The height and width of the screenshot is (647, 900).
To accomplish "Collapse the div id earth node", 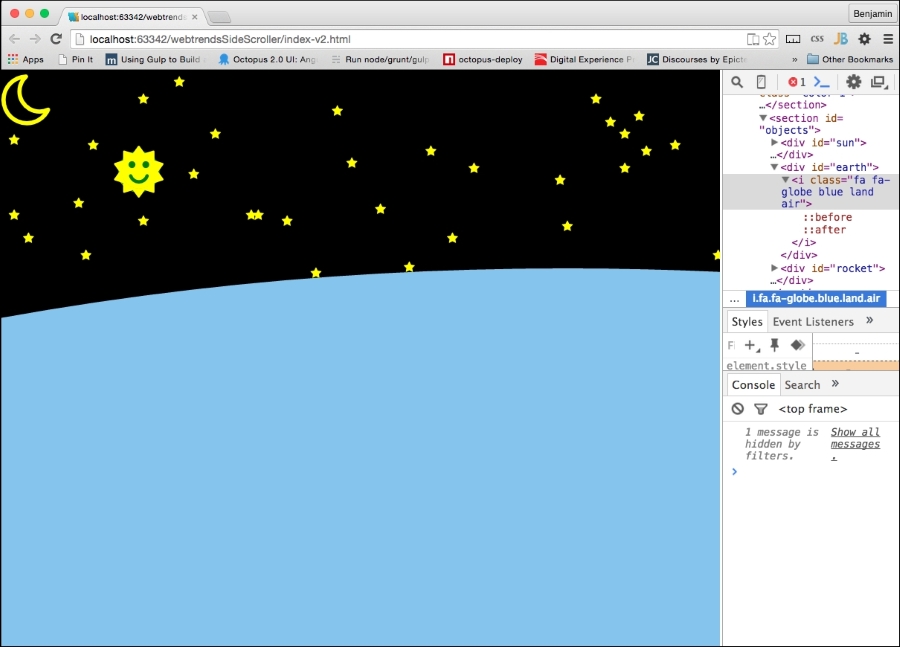I will tap(774, 167).
